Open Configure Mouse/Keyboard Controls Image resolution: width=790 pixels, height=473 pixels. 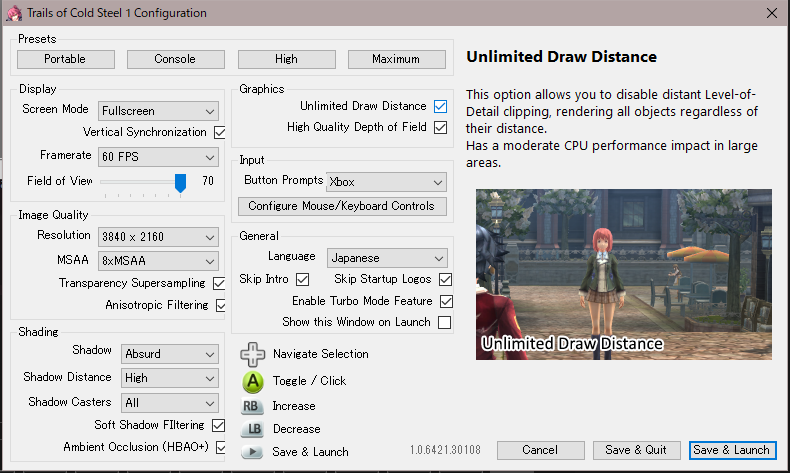pyautogui.click(x=342, y=206)
